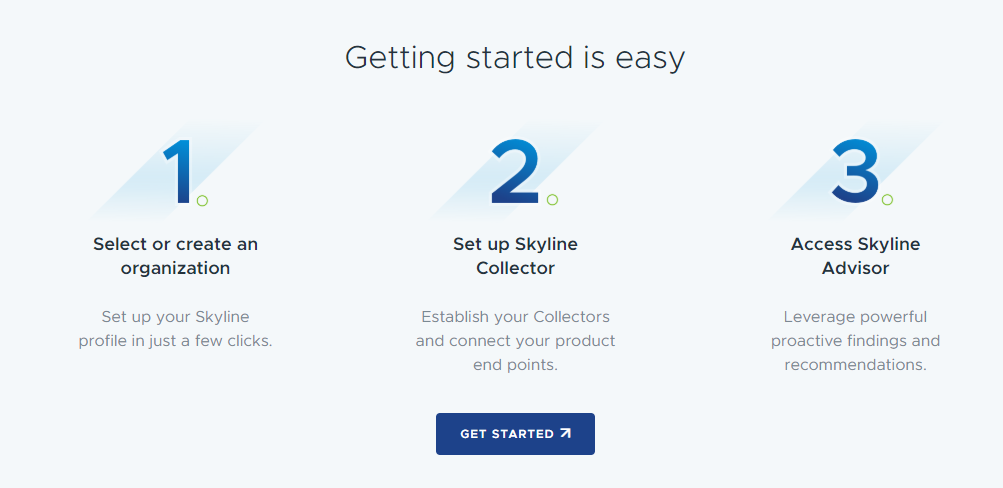Click the word 'recommendations.' in step 3
The height and width of the screenshot is (488, 1003).
855,365
